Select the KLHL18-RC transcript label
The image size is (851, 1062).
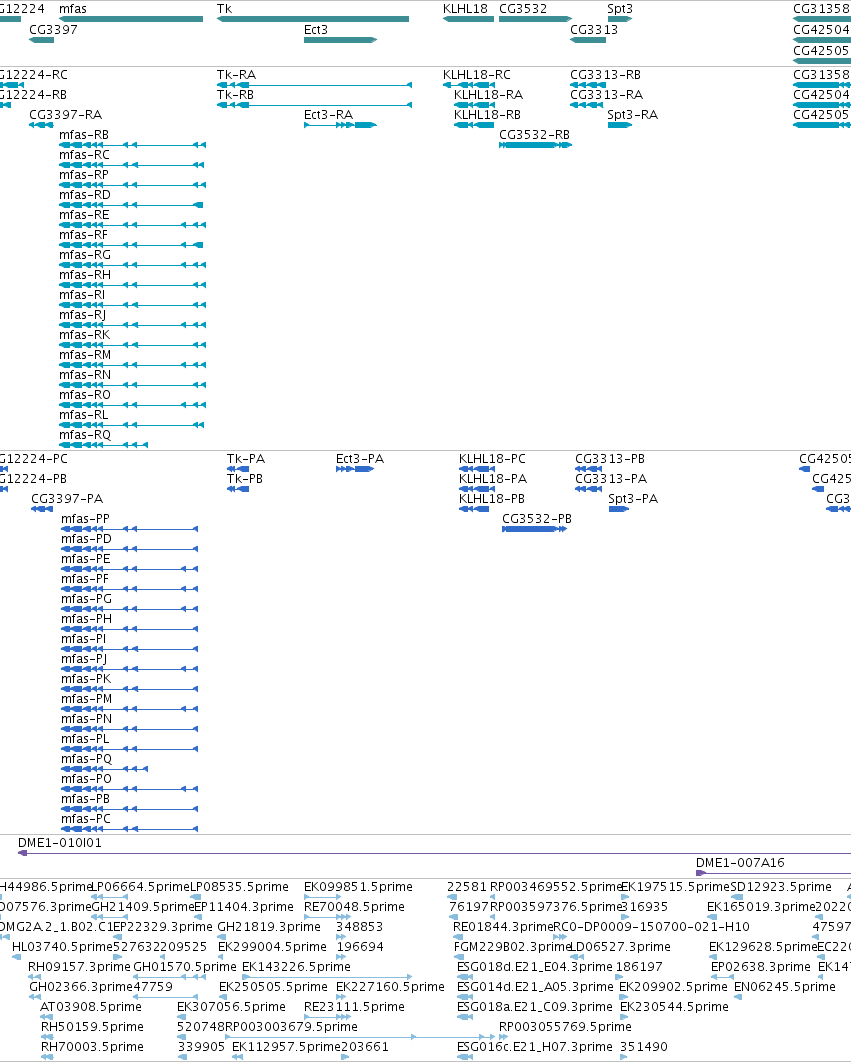(477, 75)
